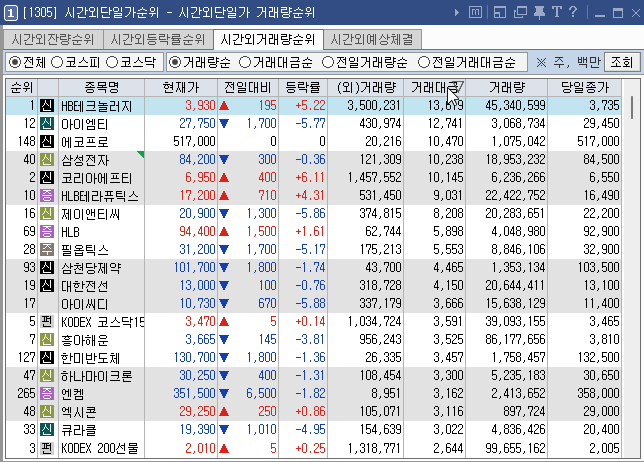The width and height of the screenshot is (644, 462).
Task: Click the 신 badge next to 아이엠티
Action: pyautogui.click(x=47, y=124)
